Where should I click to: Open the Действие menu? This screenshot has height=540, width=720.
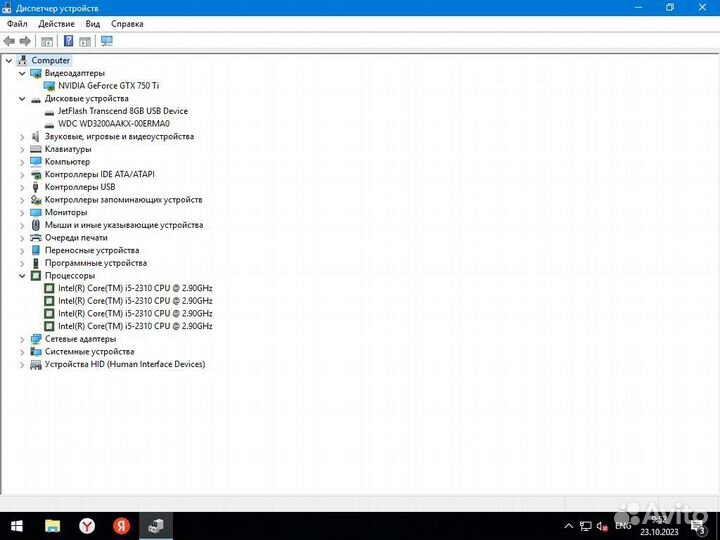(56, 24)
